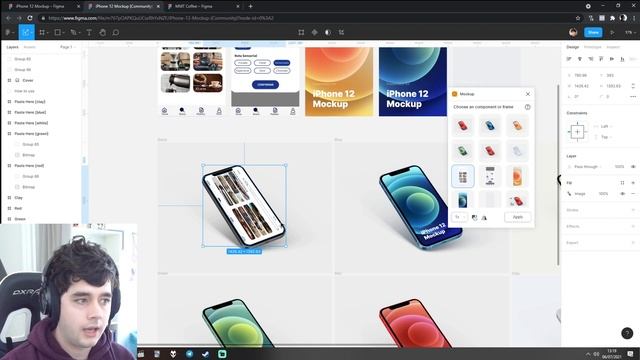The height and width of the screenshot is (360, 640).
Task: Expand the Stroke section plus
Action: [633, 210]
